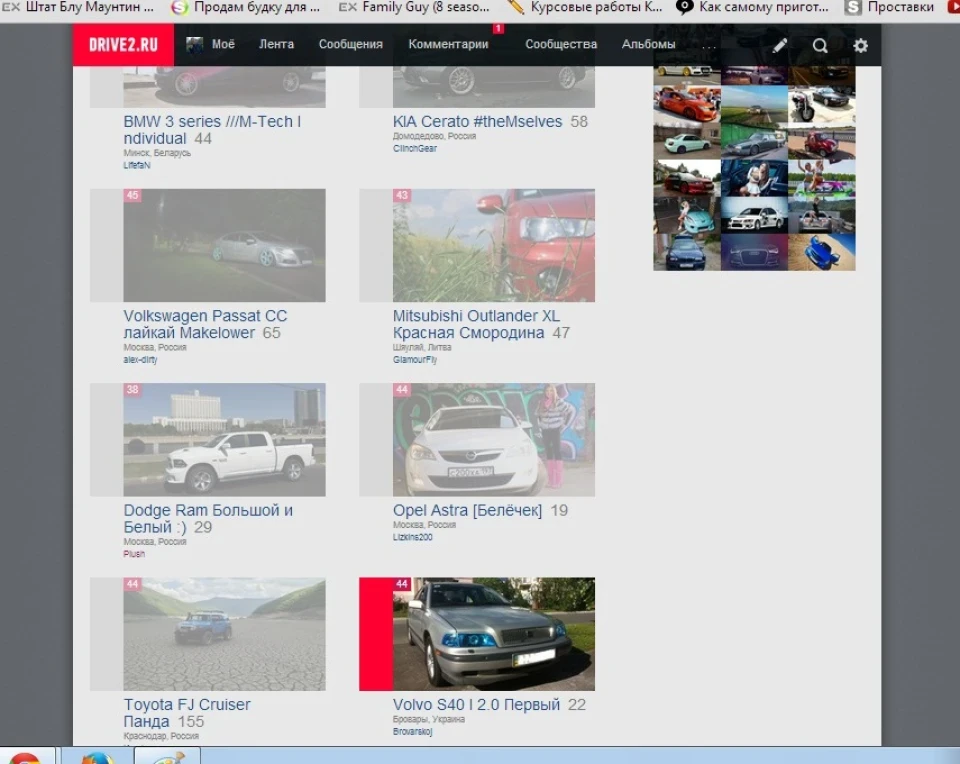The width and height of the screenshot is (960, 764).
Task: Open user Lizkins200 profile
Action: click(x=413, y=537)
